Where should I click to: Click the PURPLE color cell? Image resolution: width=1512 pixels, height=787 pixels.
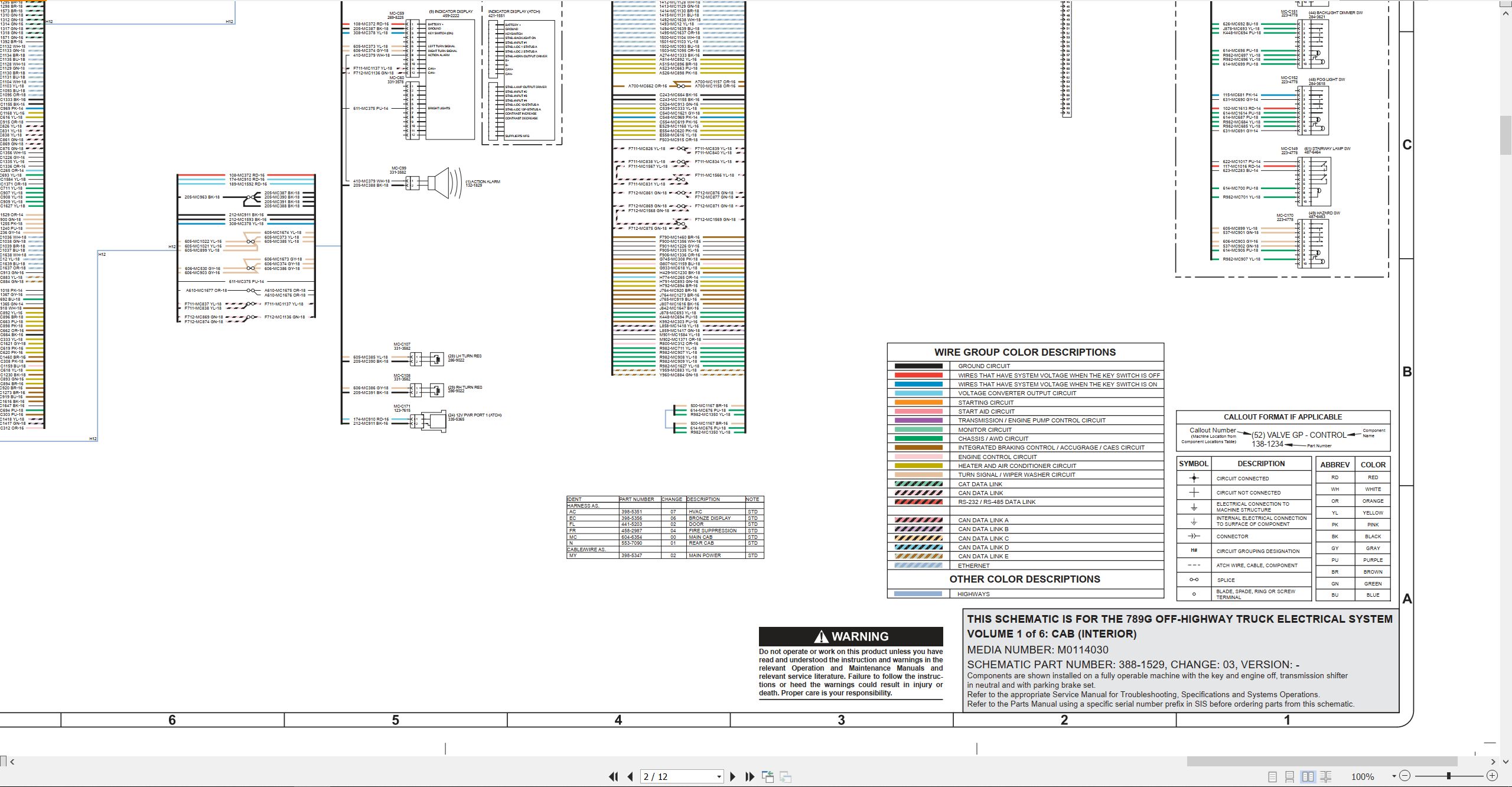point(1373,560)
